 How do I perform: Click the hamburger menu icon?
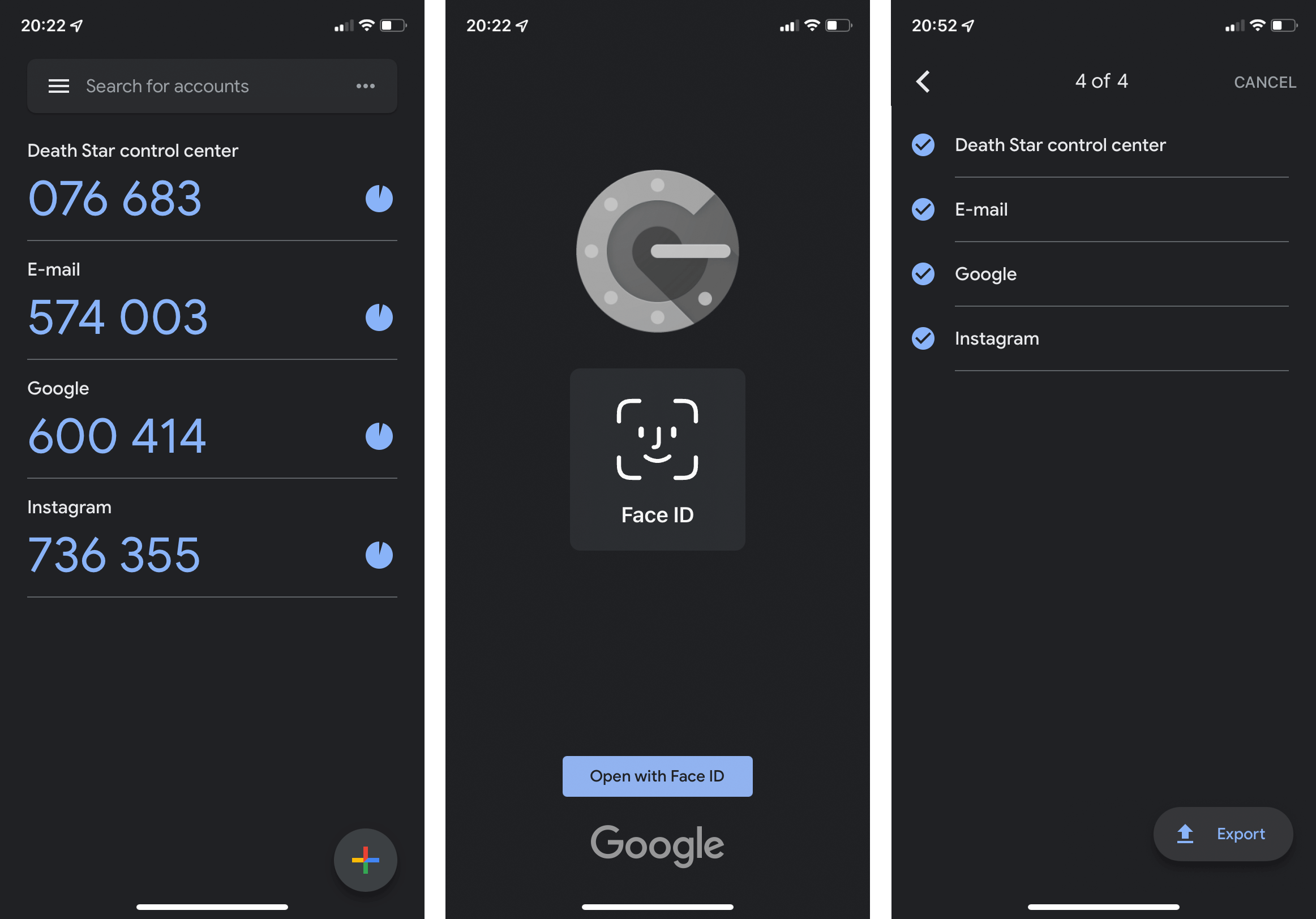point(57,86)
